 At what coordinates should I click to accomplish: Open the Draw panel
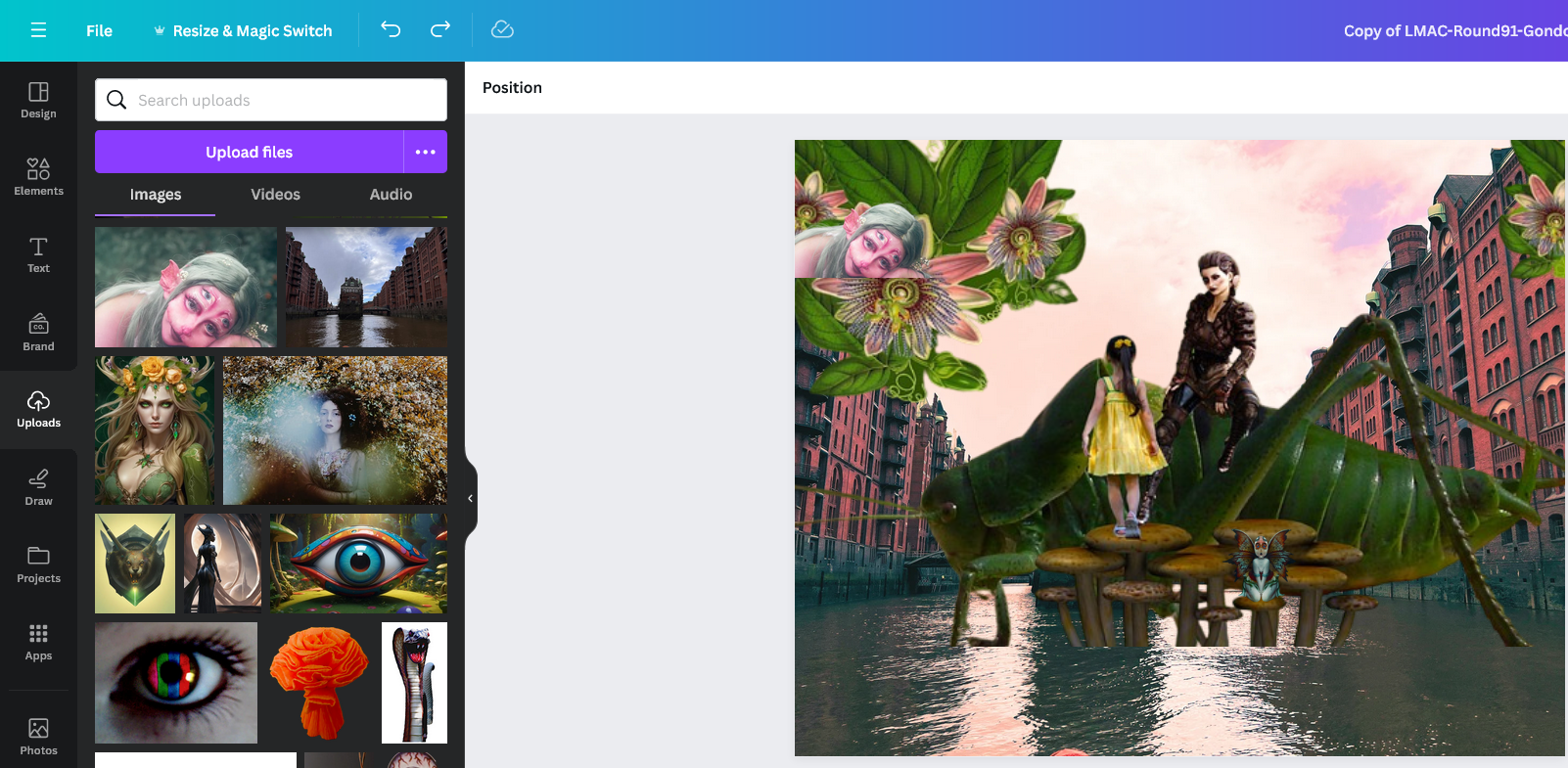tap(38, 487)
